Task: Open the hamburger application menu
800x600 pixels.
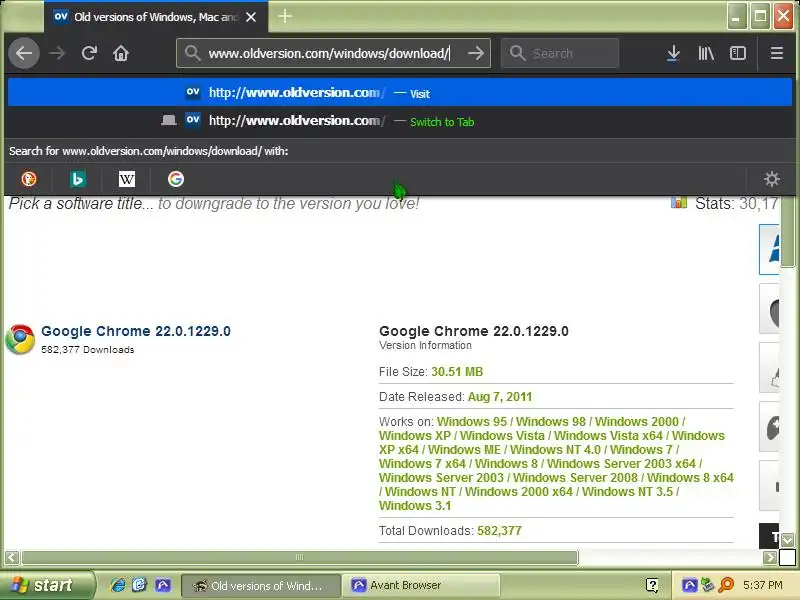Action: click(777, 53)
